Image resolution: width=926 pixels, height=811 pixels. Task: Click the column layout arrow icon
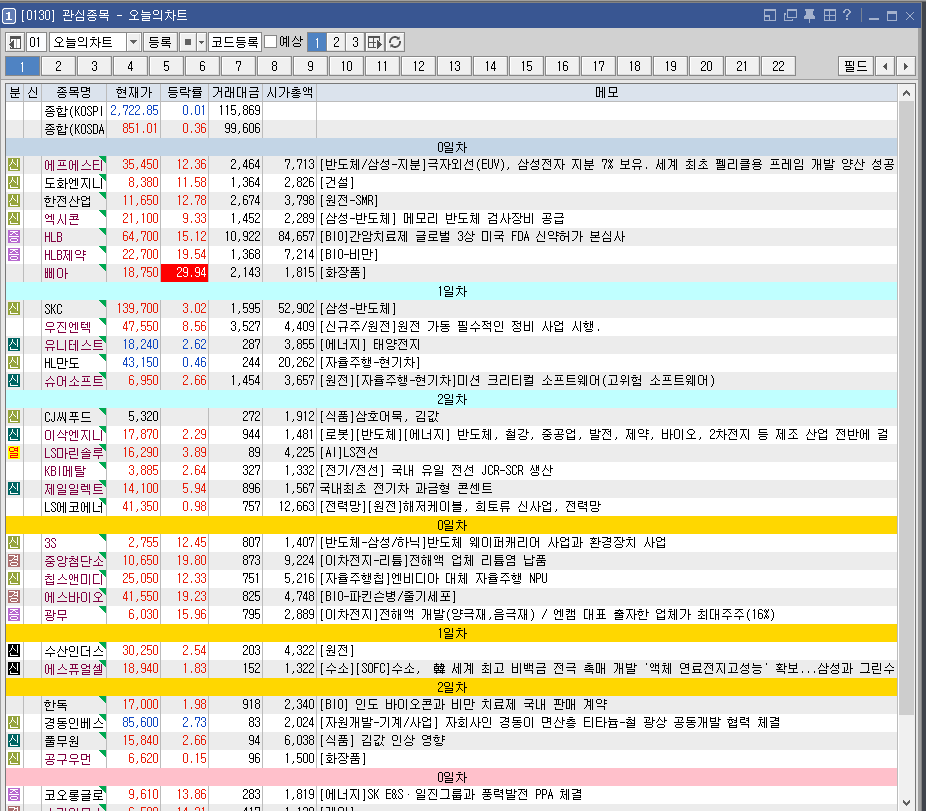(374, 42)
